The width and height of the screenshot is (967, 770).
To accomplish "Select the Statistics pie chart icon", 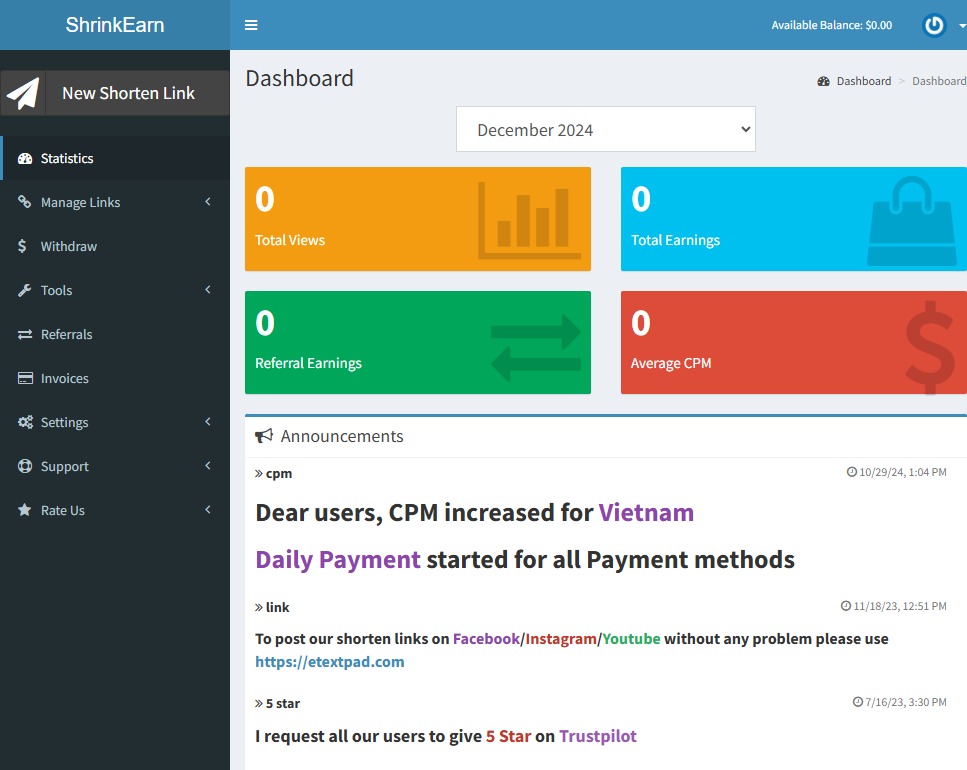I will [x=24, y=158].
